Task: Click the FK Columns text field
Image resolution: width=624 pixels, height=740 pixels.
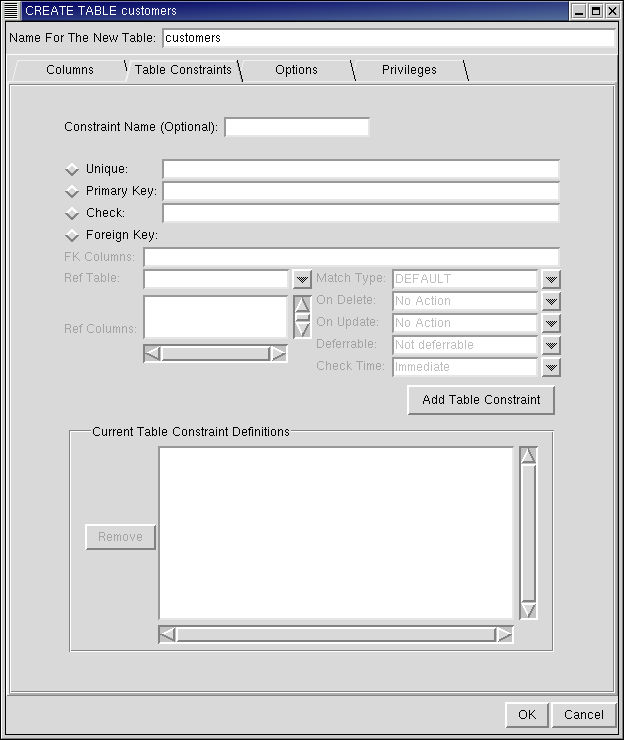Action: tap(352, 257)
